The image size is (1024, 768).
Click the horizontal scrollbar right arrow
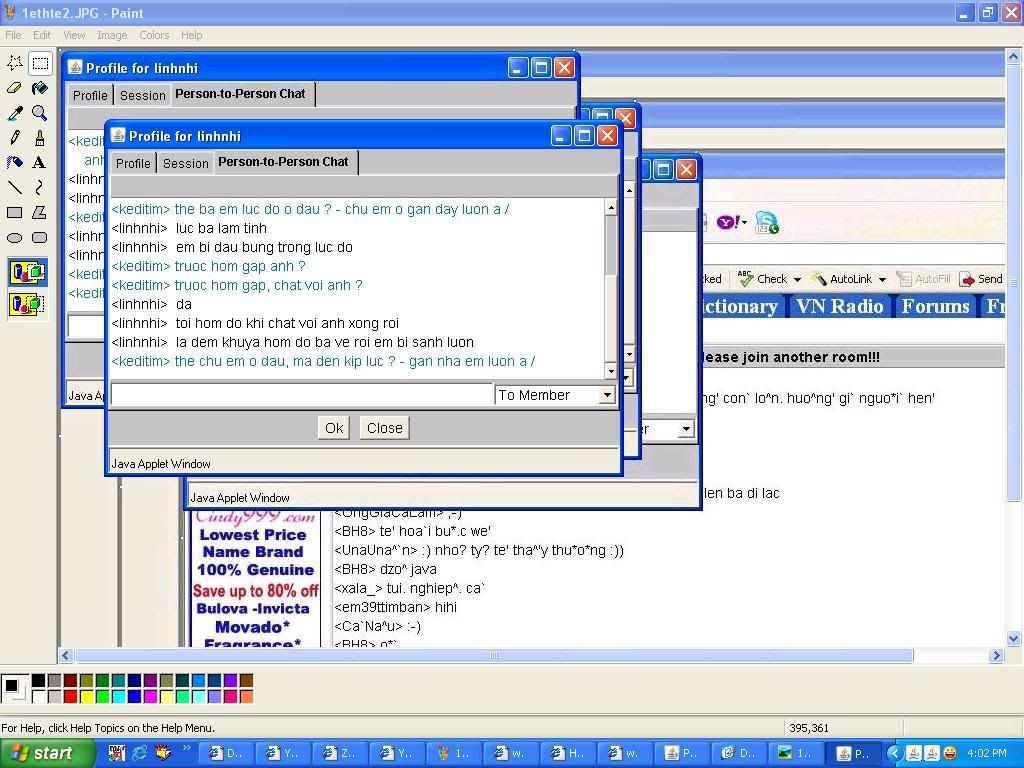(x=996, y=655)
